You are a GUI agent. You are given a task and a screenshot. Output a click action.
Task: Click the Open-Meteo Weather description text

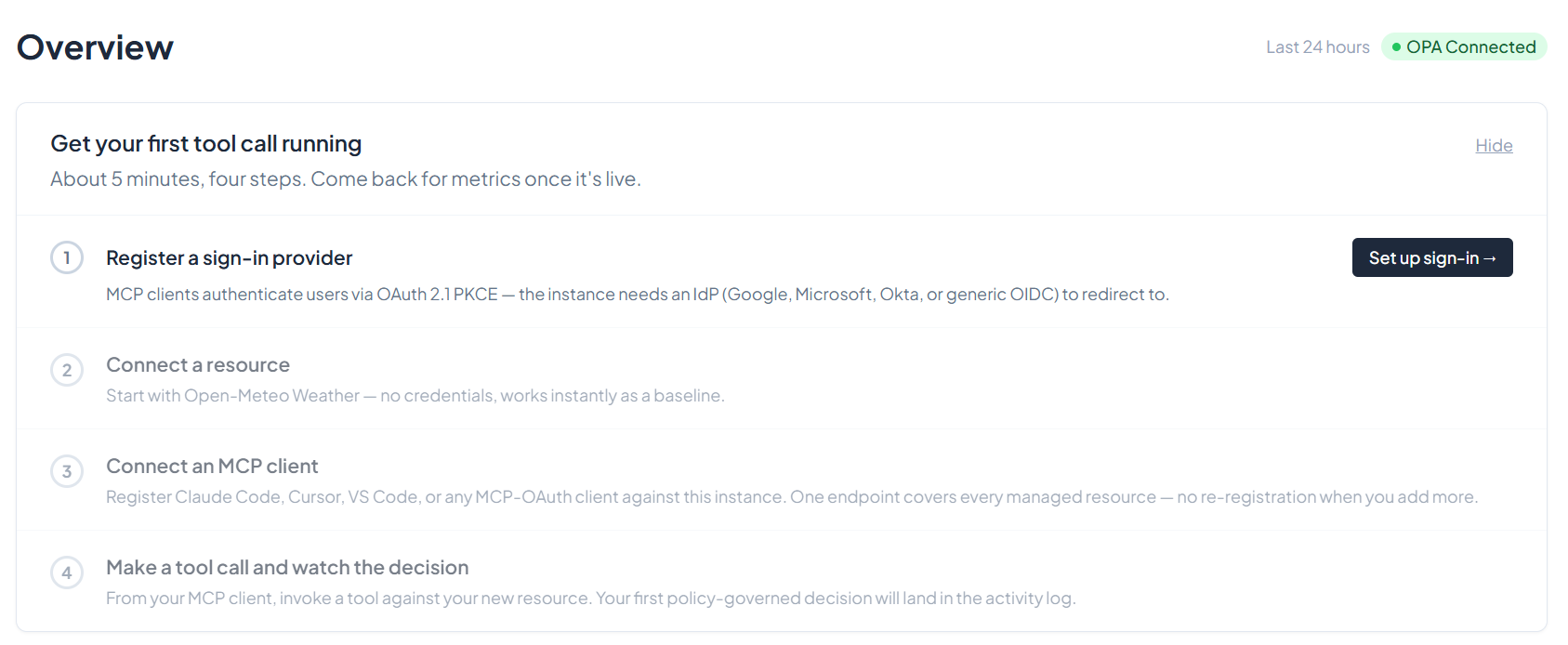click(x=415, y=395)
